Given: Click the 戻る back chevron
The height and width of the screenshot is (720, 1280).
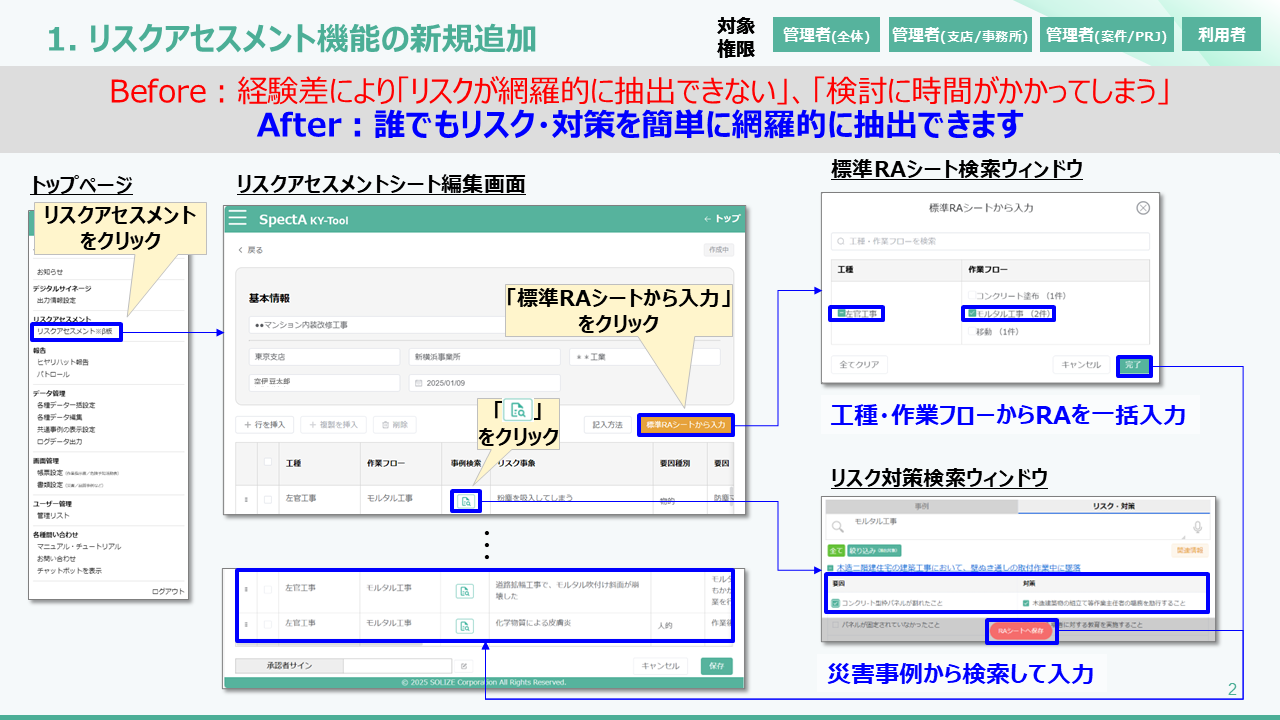Looking at the screenshot, I should (241, 250).
